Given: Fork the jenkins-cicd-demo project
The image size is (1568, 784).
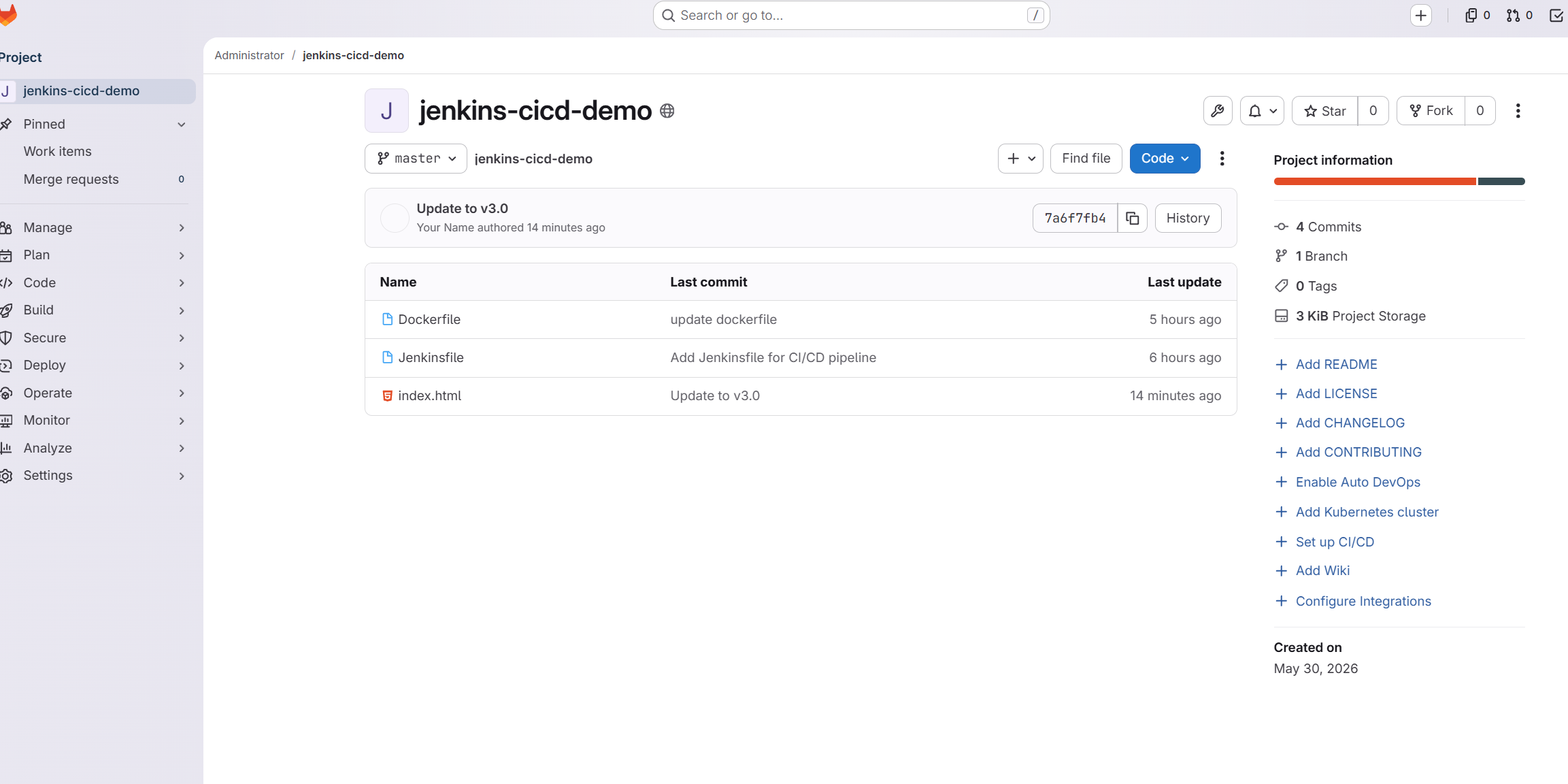Looking at the screenshot, I should [x=1431, y=111].
